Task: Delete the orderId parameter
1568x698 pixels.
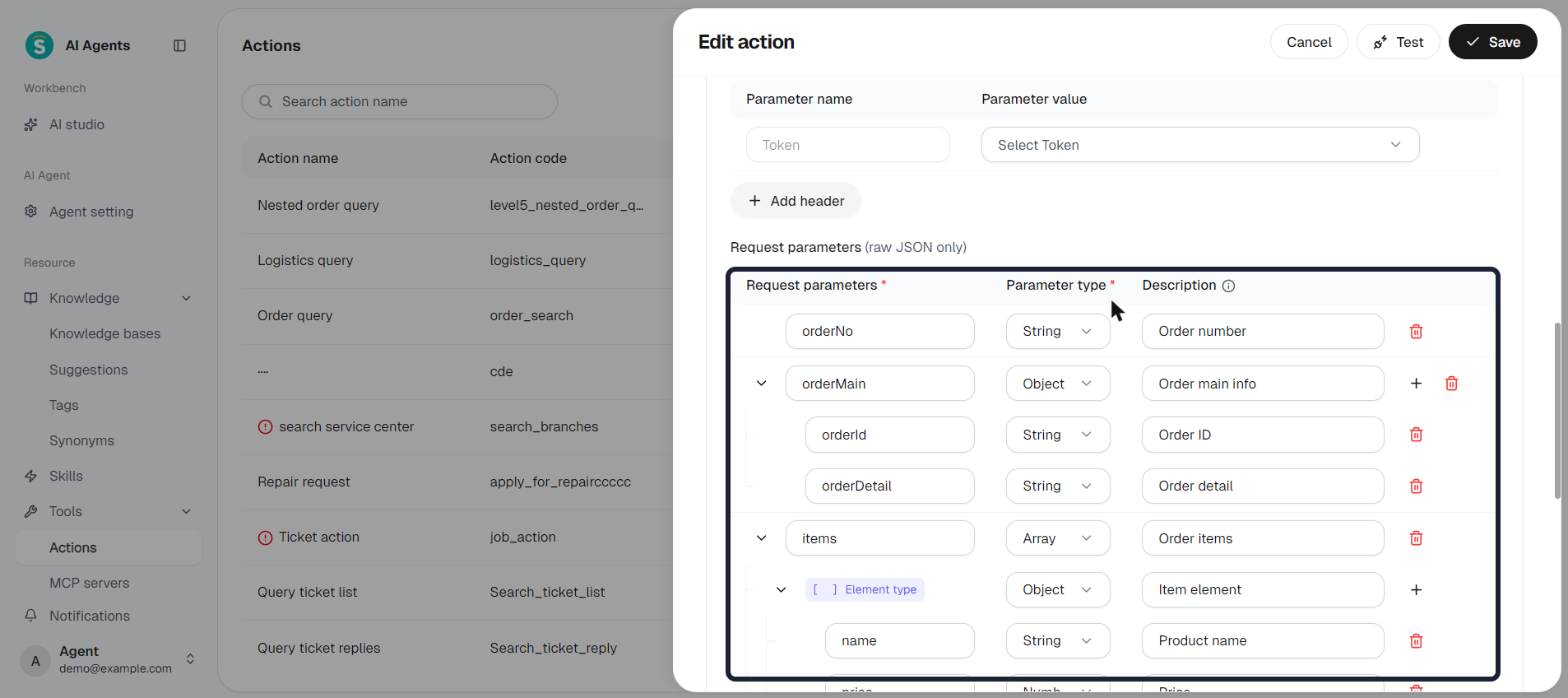Action: 1416,435
